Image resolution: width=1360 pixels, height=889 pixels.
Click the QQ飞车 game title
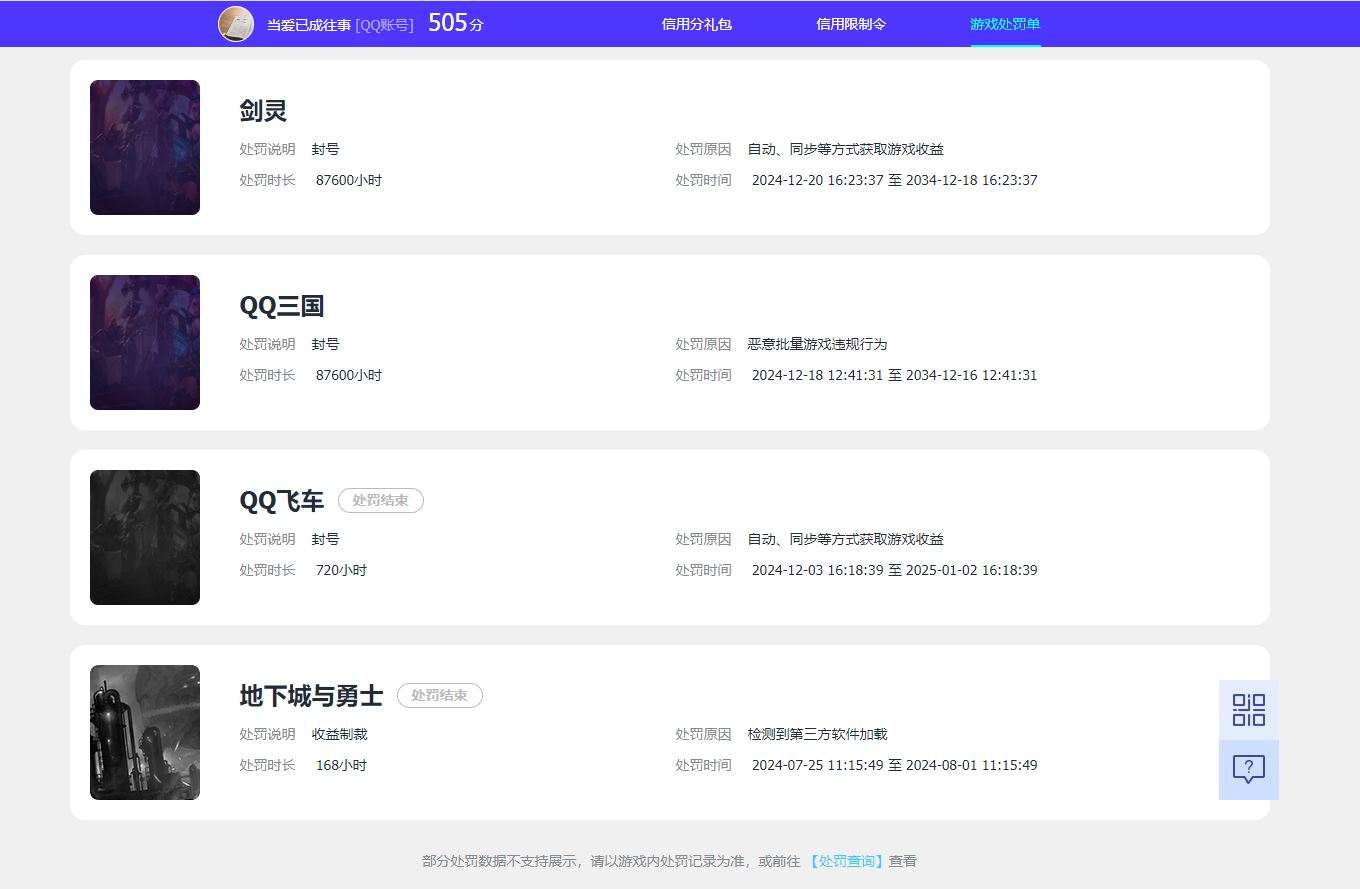coord(282,501)
